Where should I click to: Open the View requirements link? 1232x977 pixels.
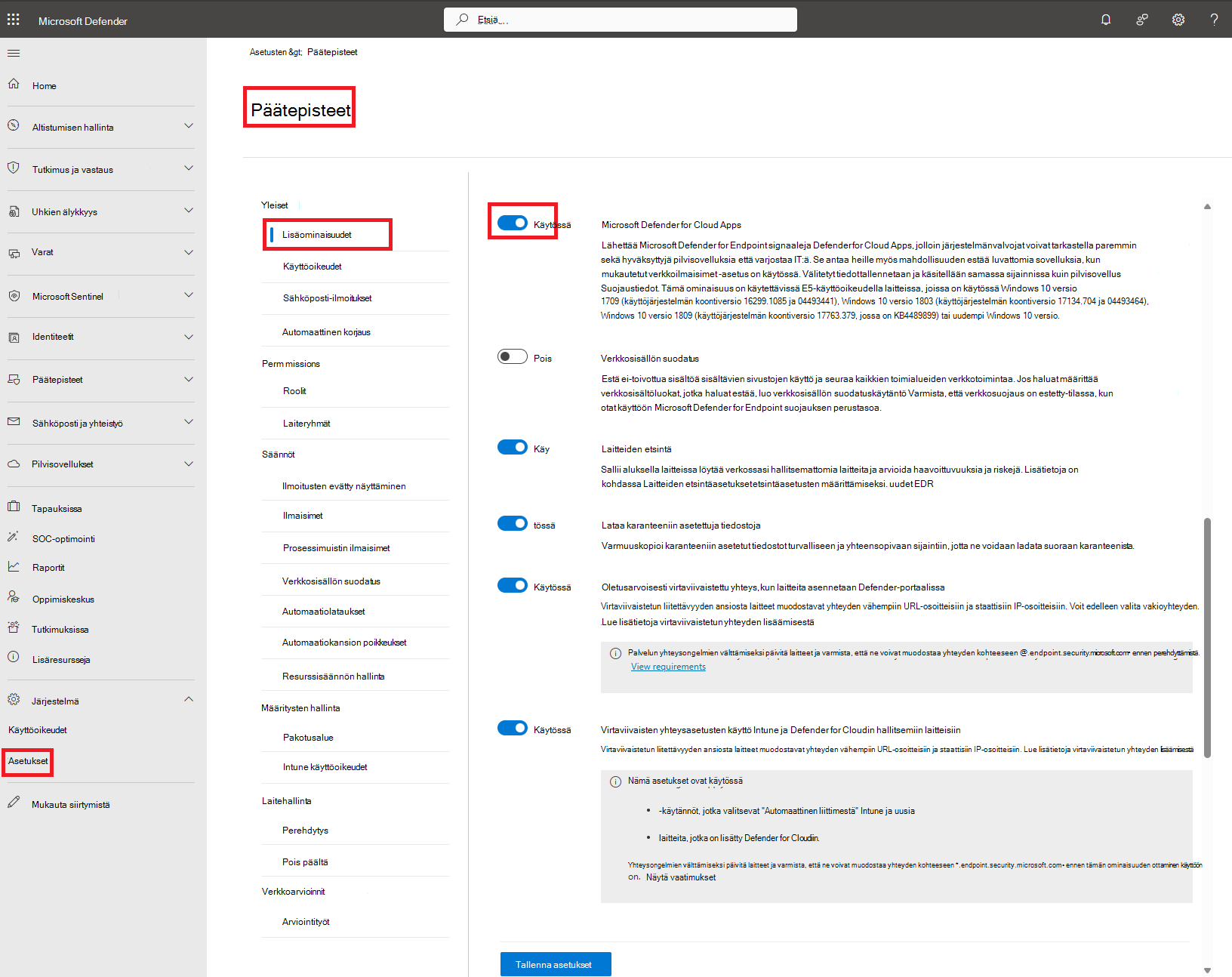click(x=667, y=666)
